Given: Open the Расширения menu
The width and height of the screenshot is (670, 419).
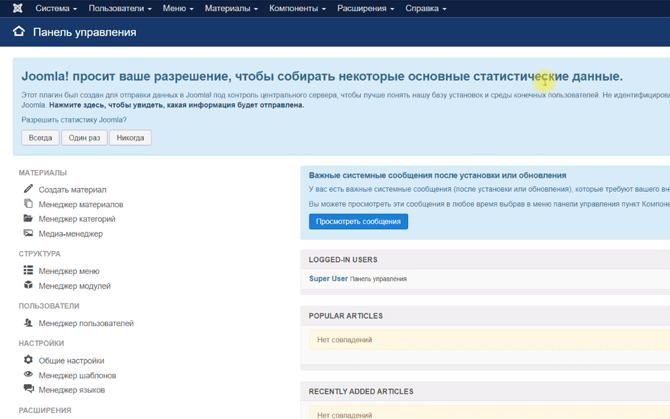Looking at the screenshot, I should [365, 8].
